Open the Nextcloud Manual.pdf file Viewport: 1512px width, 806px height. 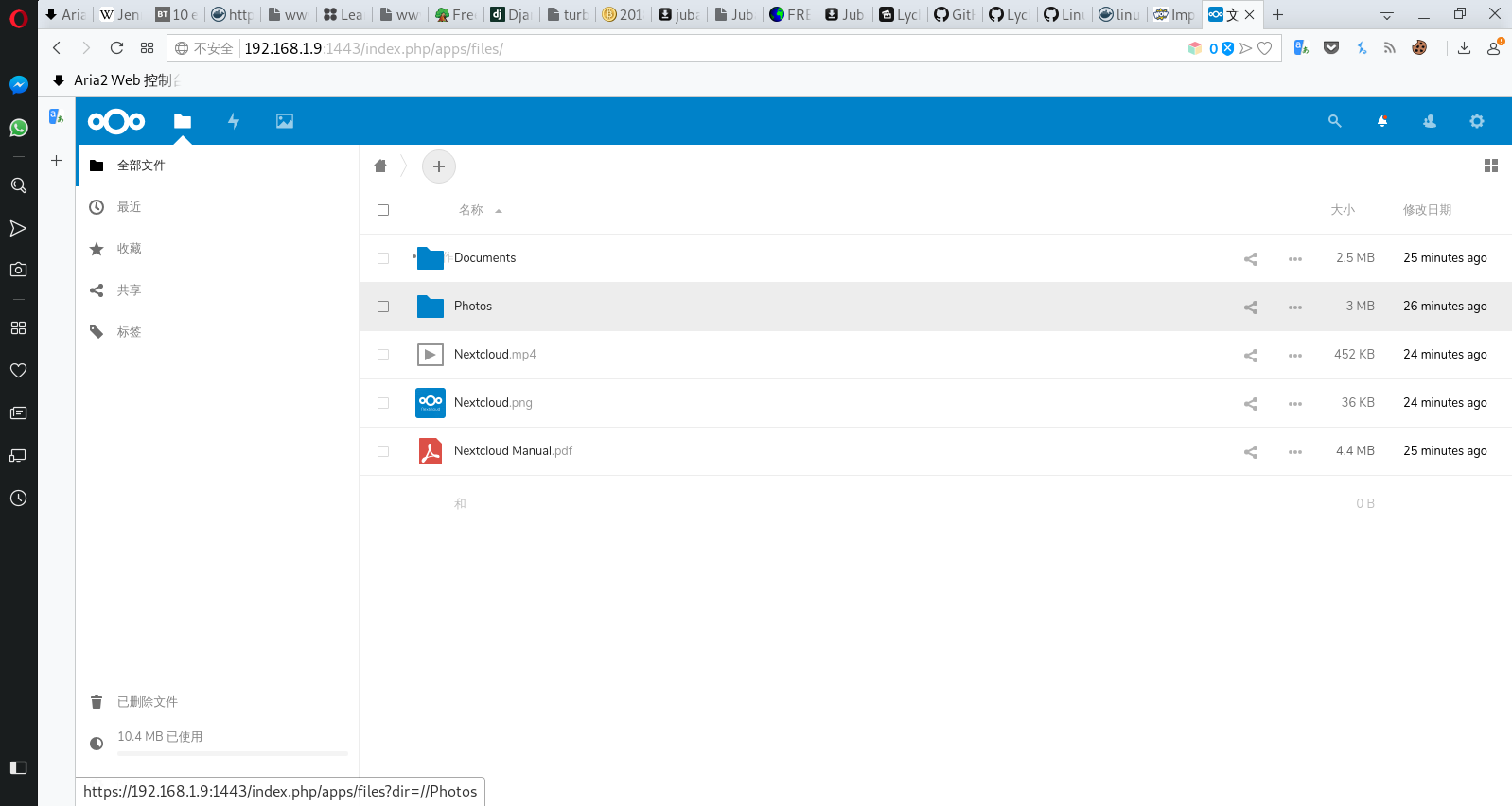(x=513, y=450)
